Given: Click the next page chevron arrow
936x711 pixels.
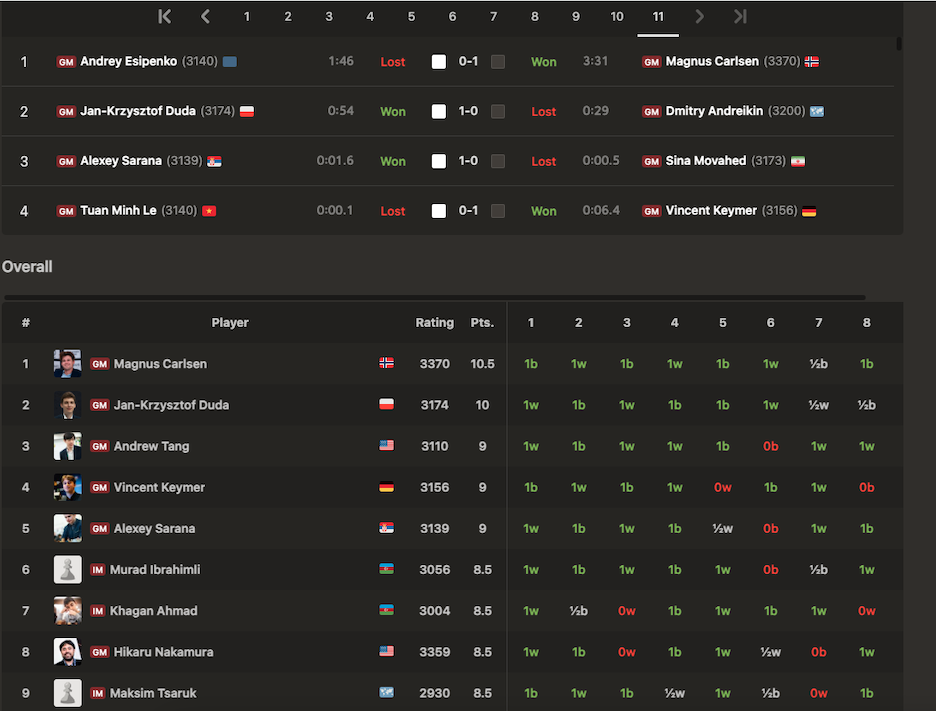Looking at the screenshot, I should point(699,16).
